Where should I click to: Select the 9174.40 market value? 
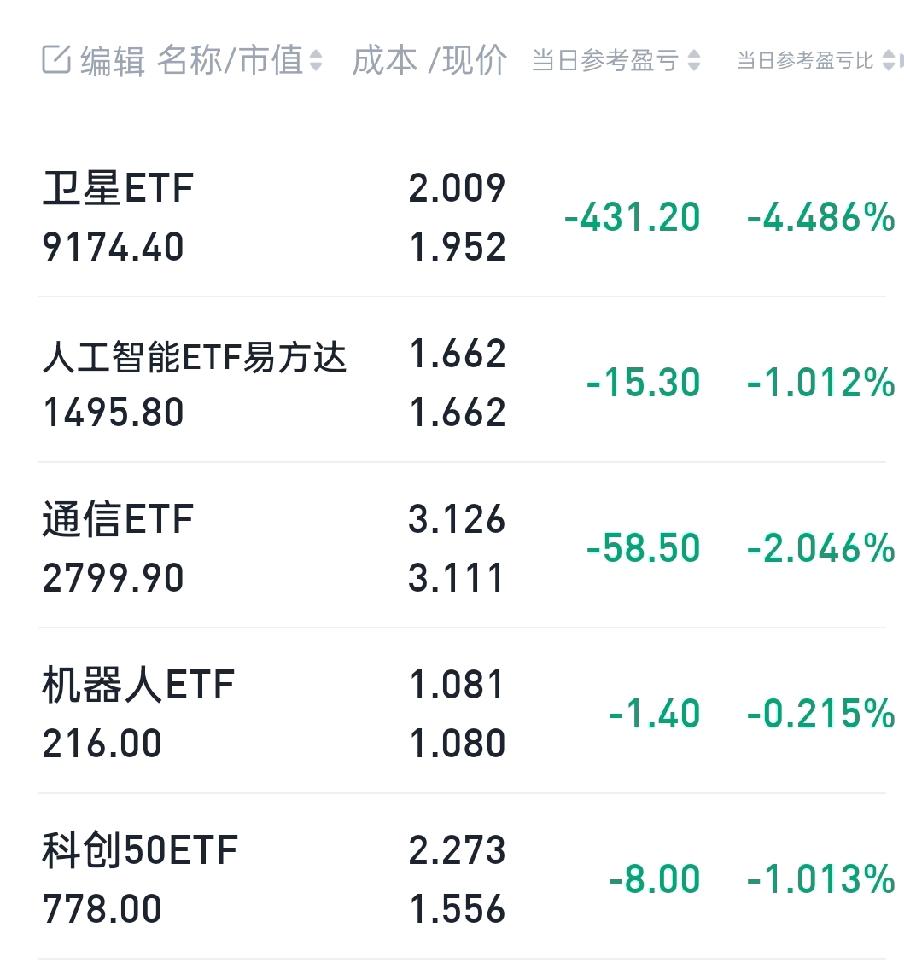[113, 247]
